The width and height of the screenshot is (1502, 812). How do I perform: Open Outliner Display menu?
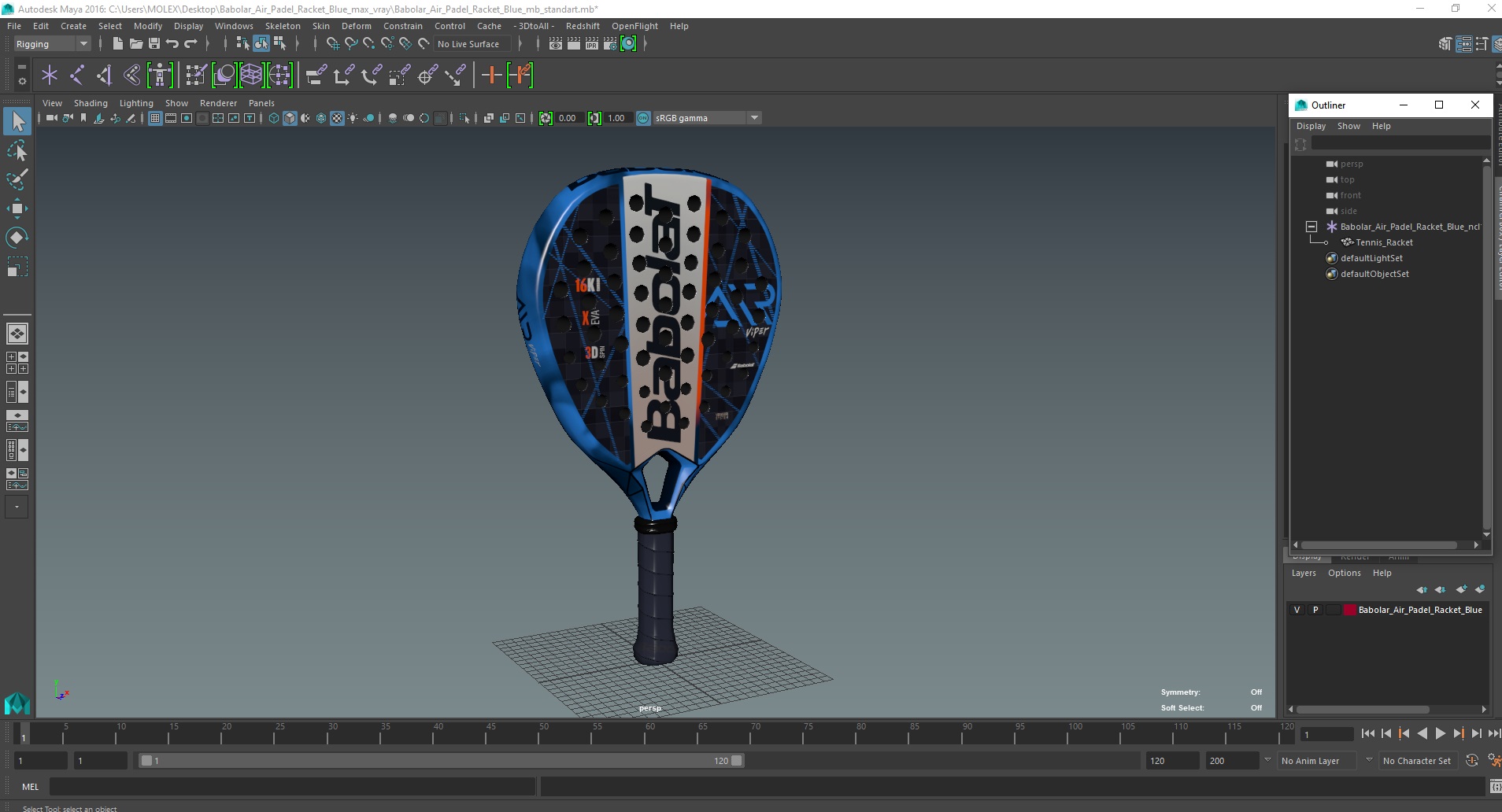coord(1311,126)
